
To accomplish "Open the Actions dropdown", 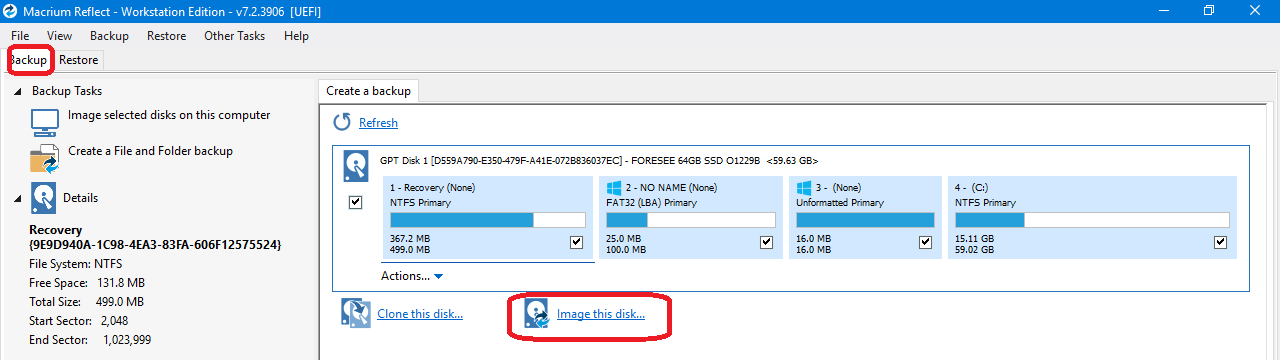I will pyautogui.click(x=411, y=275).
